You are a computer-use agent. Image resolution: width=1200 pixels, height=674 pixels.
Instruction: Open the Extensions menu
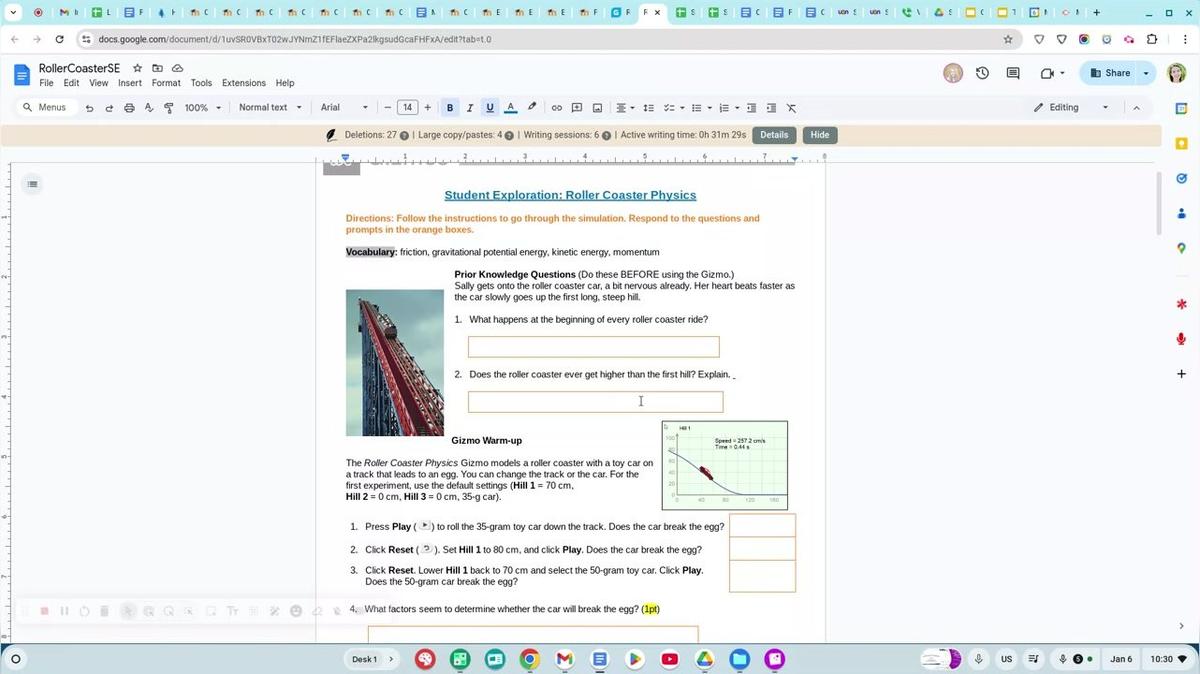point(244,83)
